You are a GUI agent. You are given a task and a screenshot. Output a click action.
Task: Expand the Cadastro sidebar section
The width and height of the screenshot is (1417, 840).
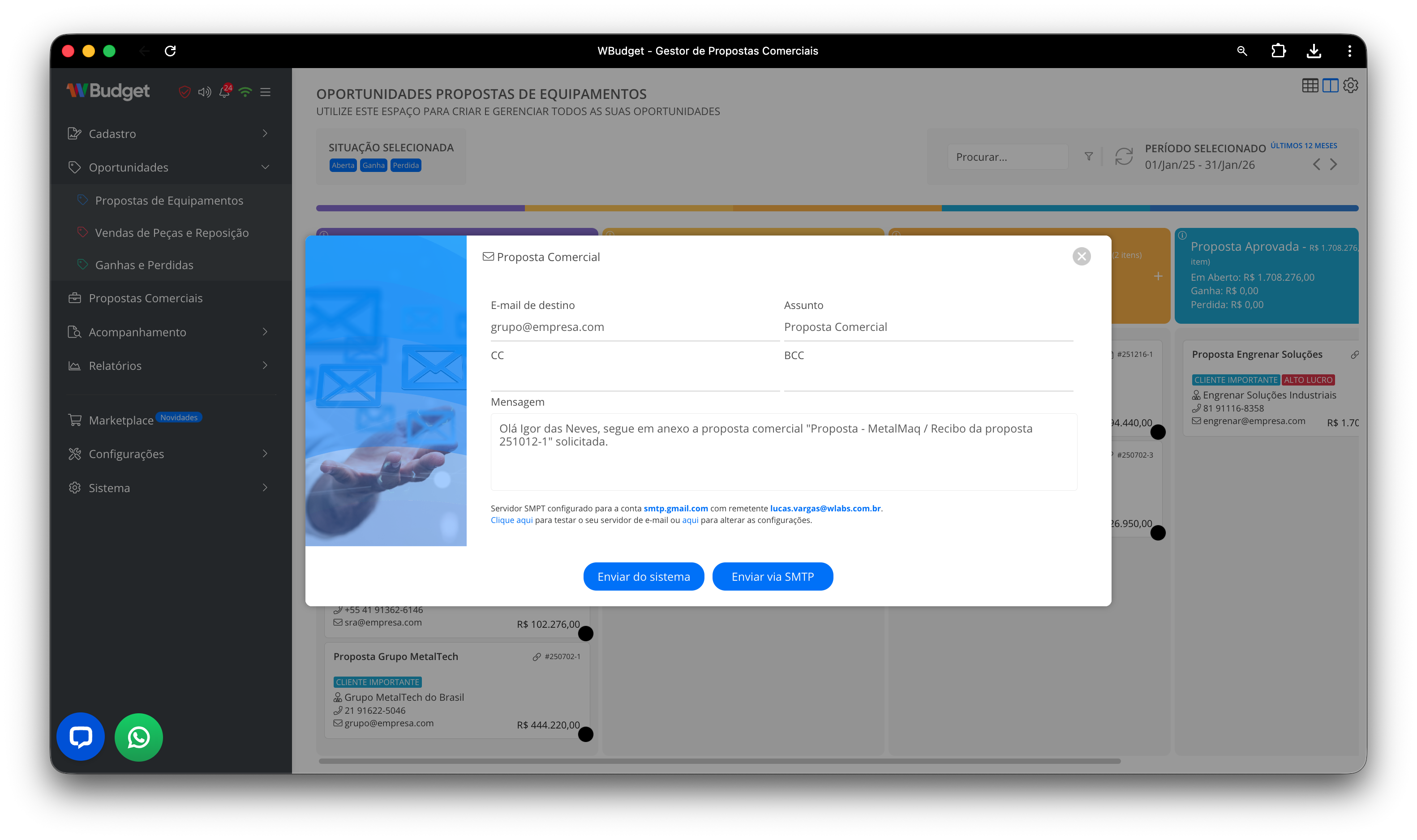[x=112, y=133]
